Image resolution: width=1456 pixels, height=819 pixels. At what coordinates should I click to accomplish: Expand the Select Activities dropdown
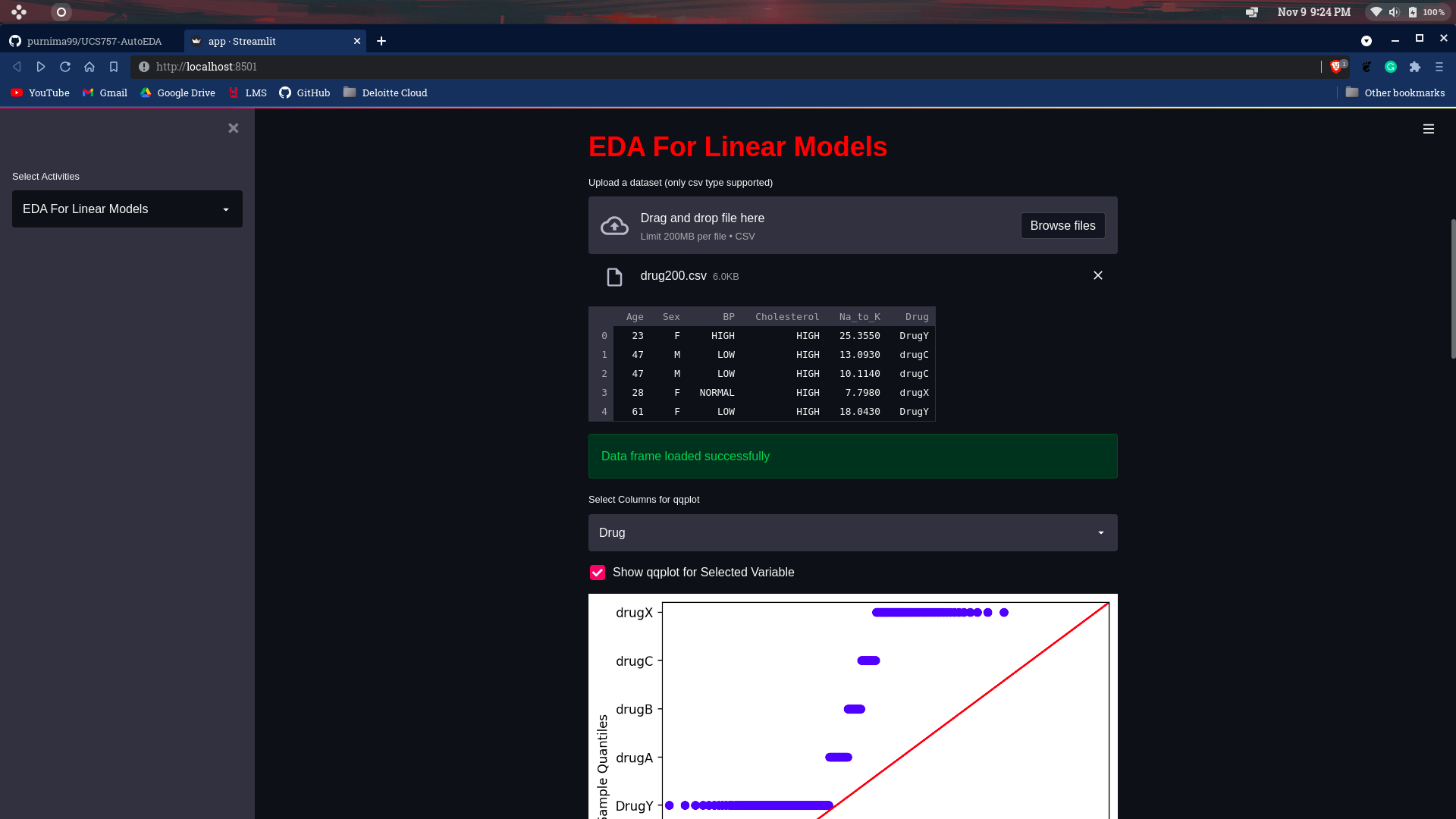(x=127, y=209)
